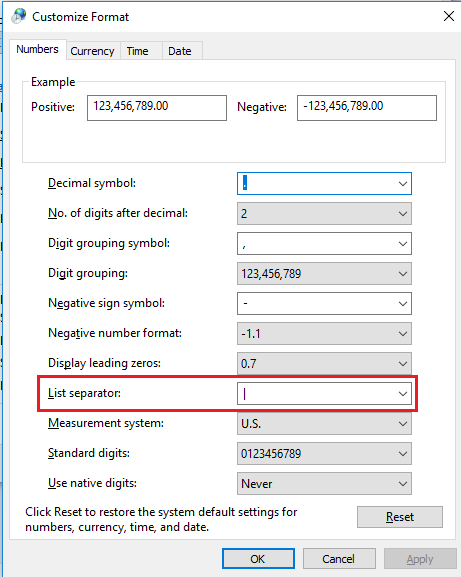Click the 'Standard digits:' label

coord(89,453)
